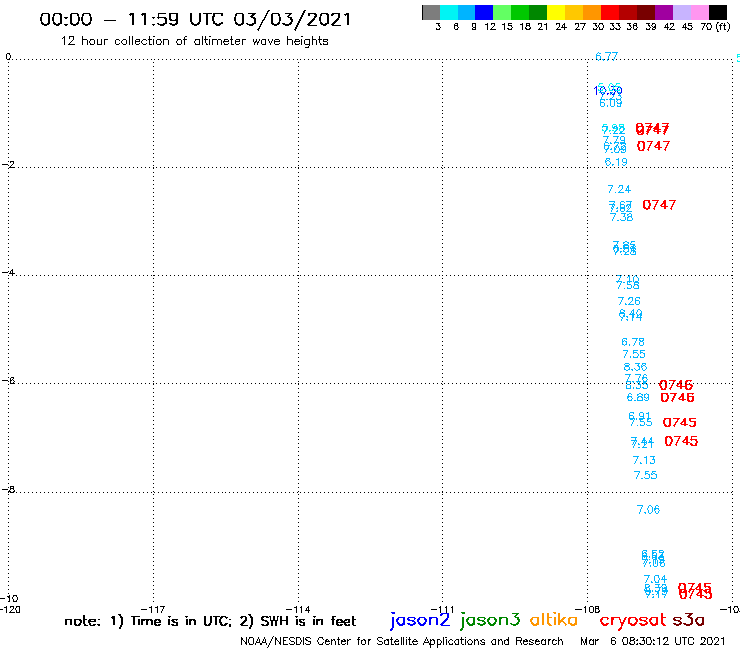Click the wave height value 7.38
The height and width of the screenshot is (650, 740).
click(622, 217)
